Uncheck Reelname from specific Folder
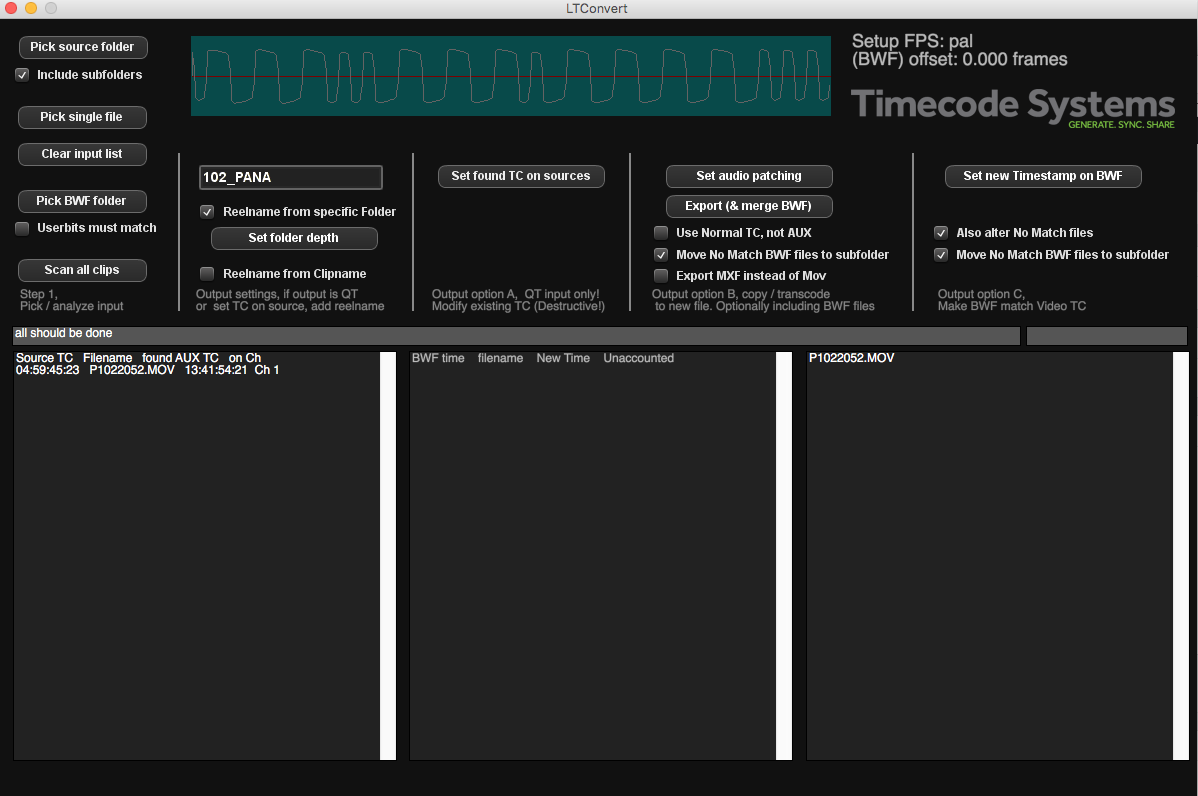This screenshot has width=1198, height=796. click(207, 212)
